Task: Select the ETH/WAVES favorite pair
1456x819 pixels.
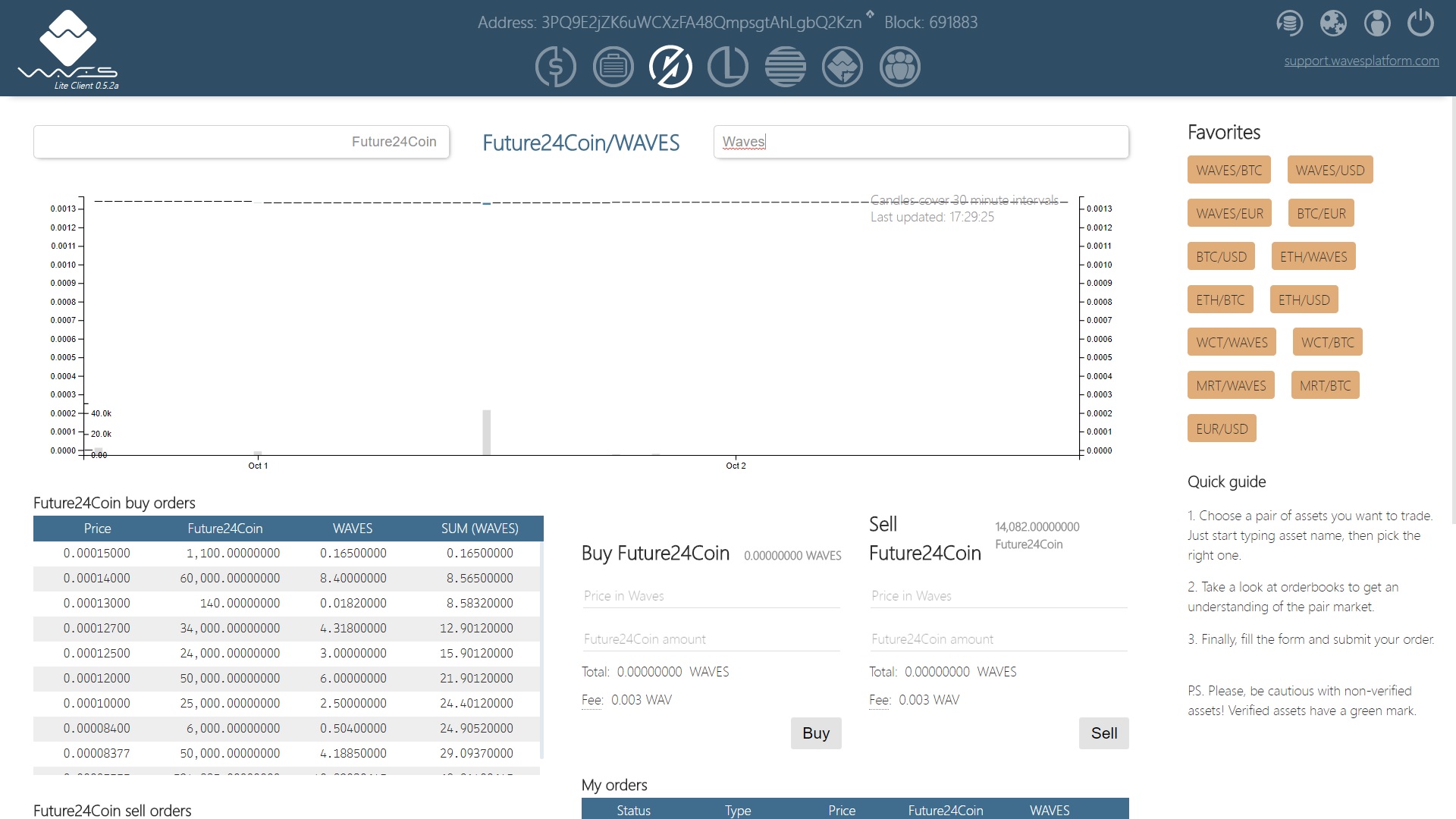Action: click(x=1313, y=256)
